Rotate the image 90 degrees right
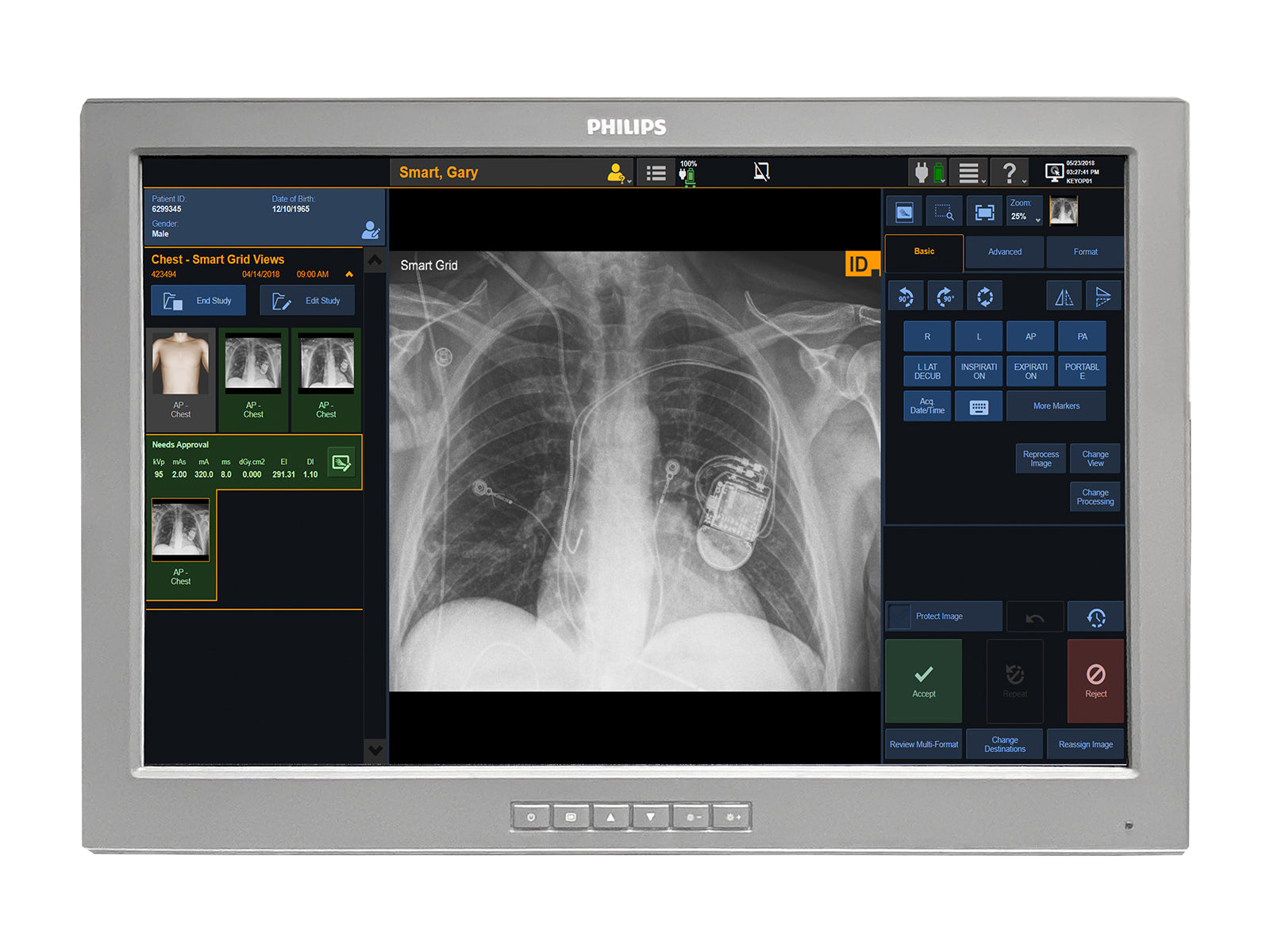The width and height of the screenshot is (1270, 952). tap(945, 295)
